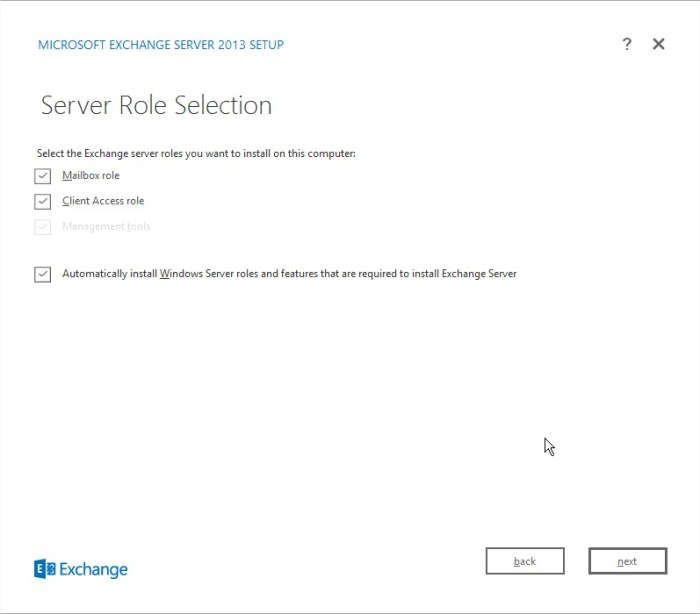Select the Client Access role label
Screen dimensions: 700x614
[x=103, y=201]
